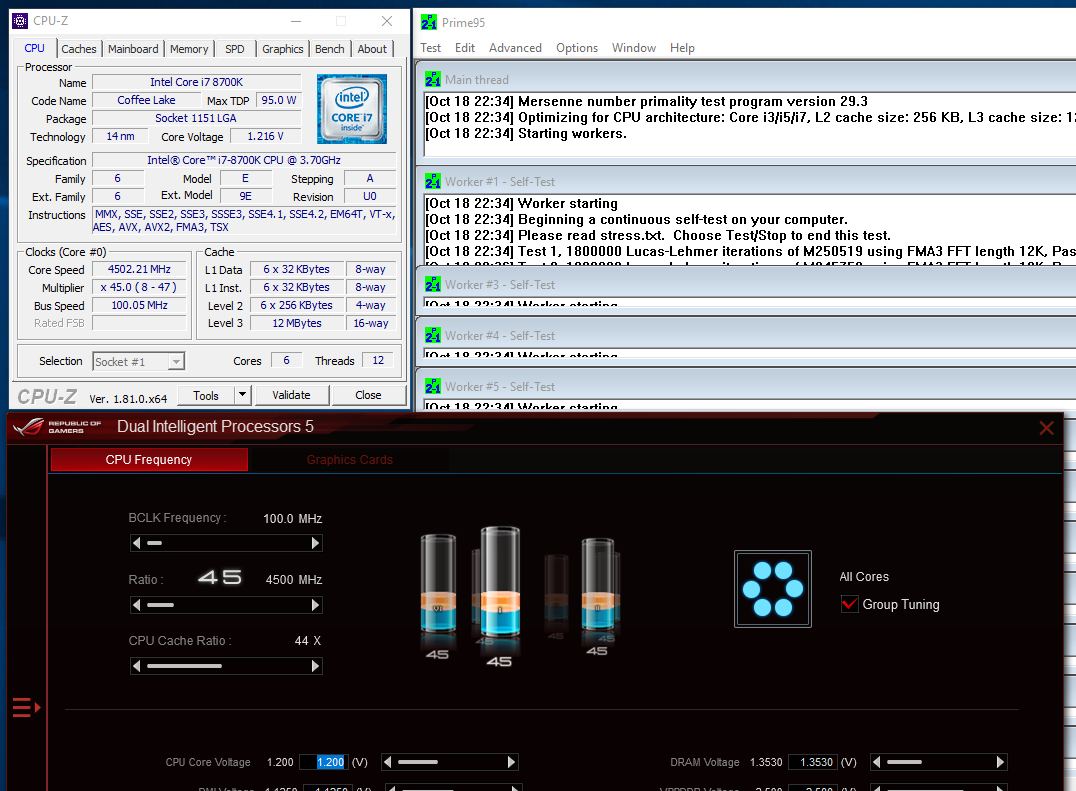Open the red side menu hamburger icon
Image resolution: width=1076 pixels, height=791 pixels.
pyautogui.click(x=26, y=707)
